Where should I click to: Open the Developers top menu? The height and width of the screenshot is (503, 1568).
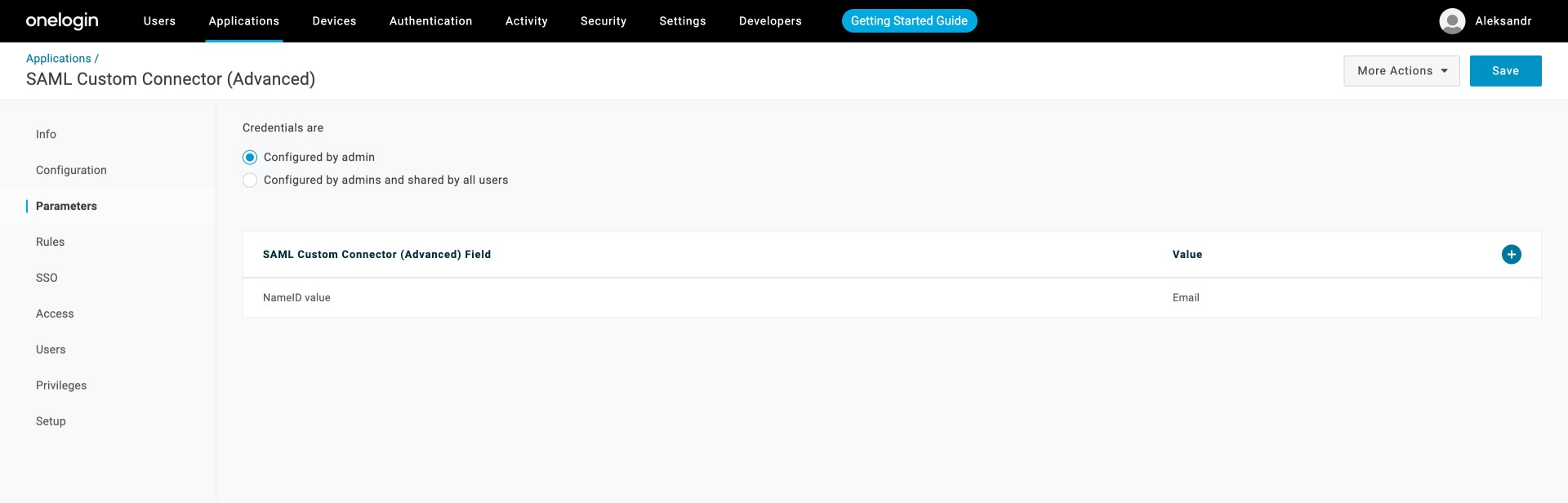coord(770,21)
